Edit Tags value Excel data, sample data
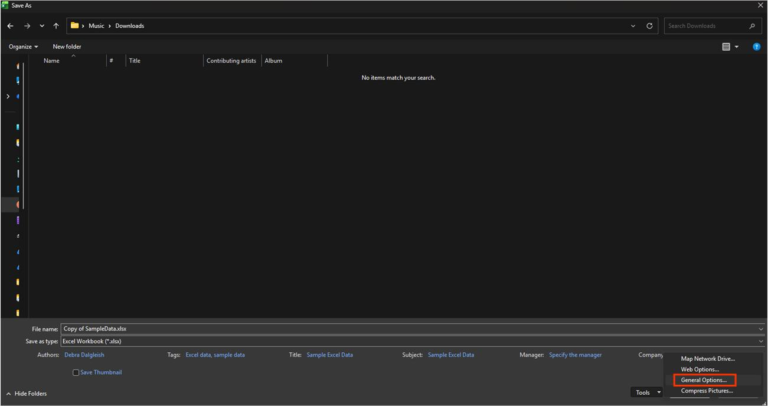 [215, 355]
